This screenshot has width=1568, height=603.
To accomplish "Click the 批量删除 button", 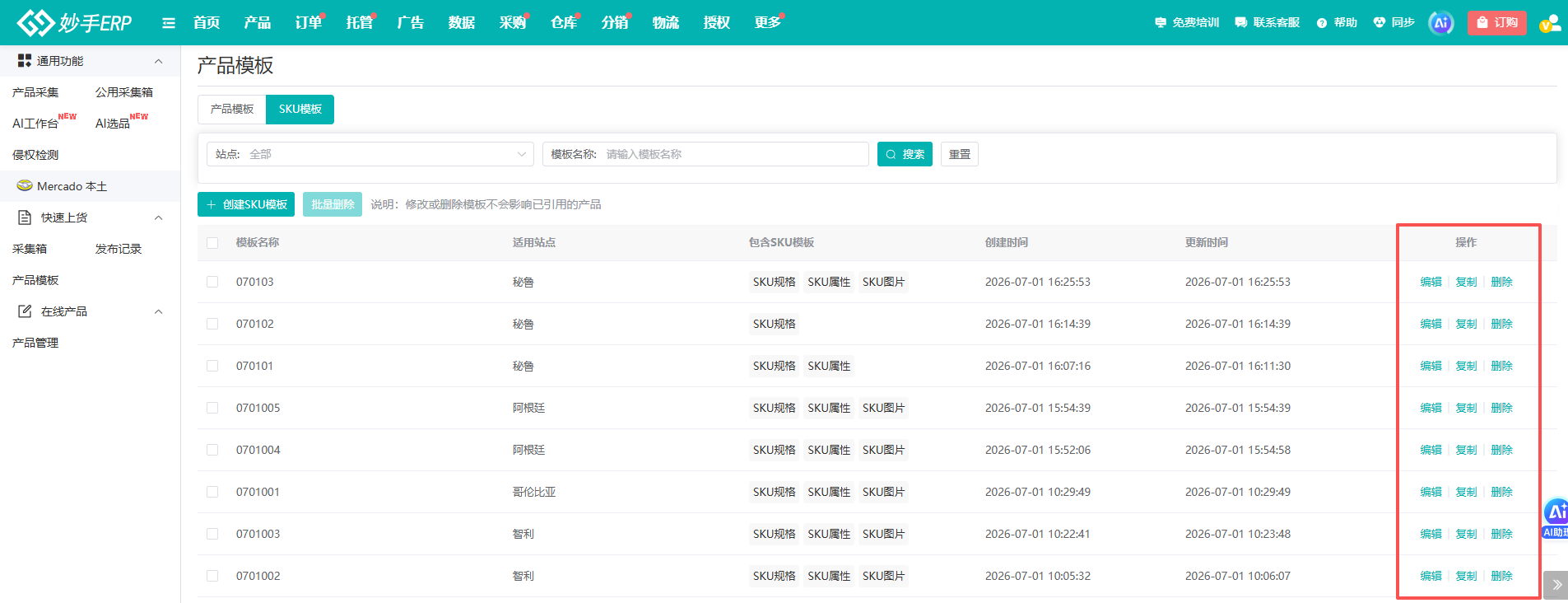I will point(333,204).
